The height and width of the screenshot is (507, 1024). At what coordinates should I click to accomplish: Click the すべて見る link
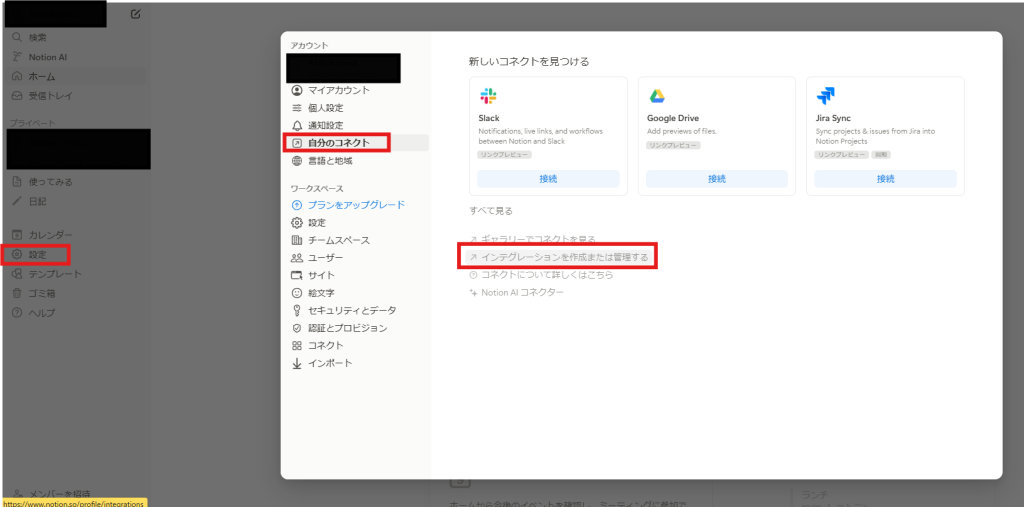(491, 211)
